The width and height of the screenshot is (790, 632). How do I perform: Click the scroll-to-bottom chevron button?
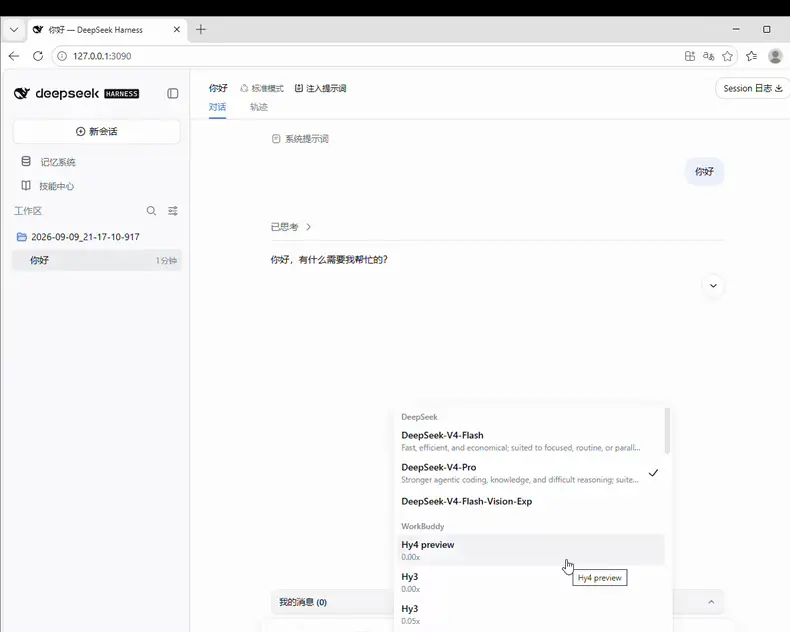point(713,286)
